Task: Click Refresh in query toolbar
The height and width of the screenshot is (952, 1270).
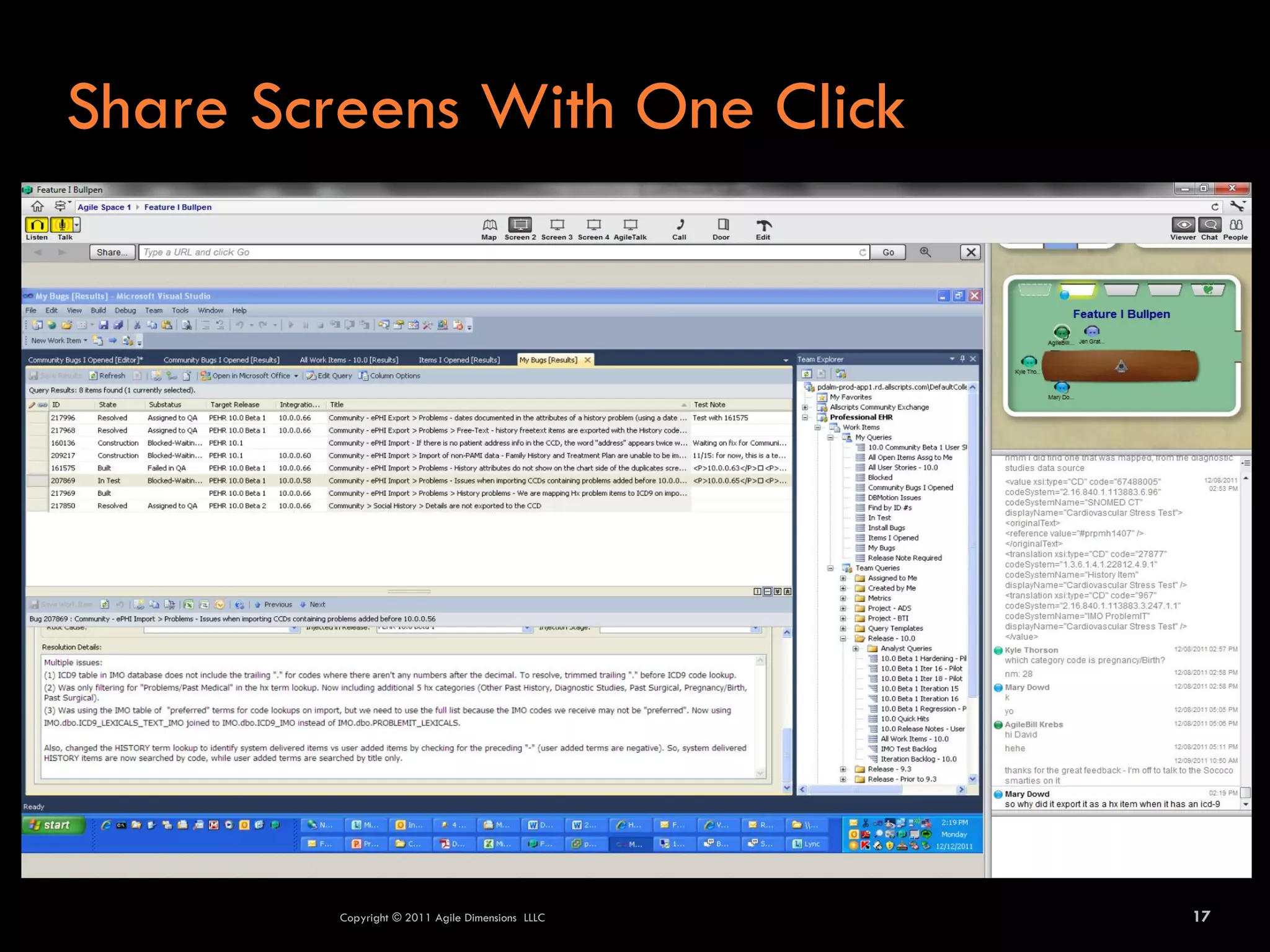Action: click(107, 376)
